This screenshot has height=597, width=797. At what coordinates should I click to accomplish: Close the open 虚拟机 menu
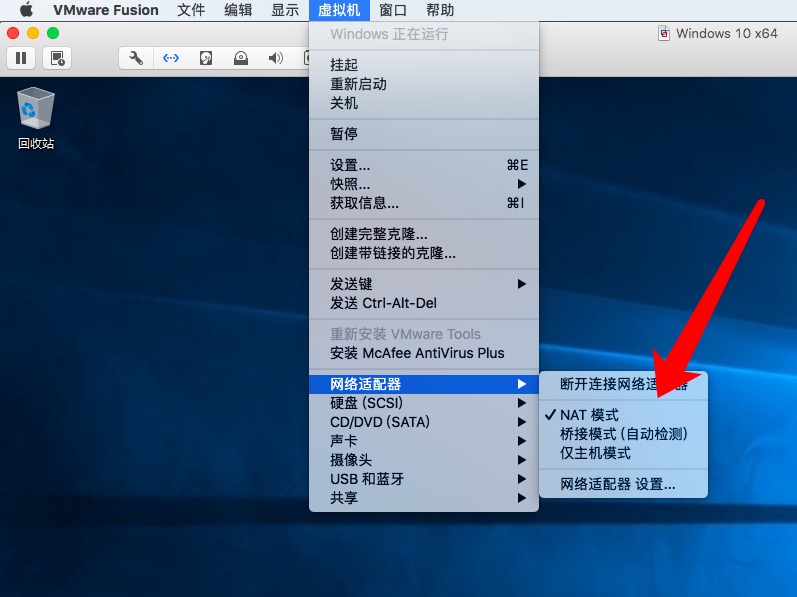click(x=339, y=10)
